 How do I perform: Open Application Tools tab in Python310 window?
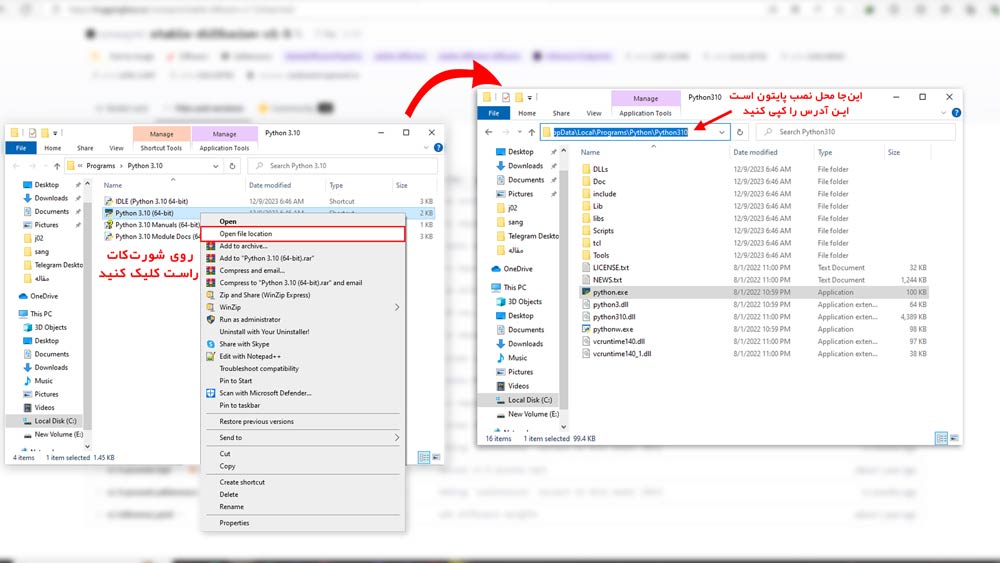point(645,113)
